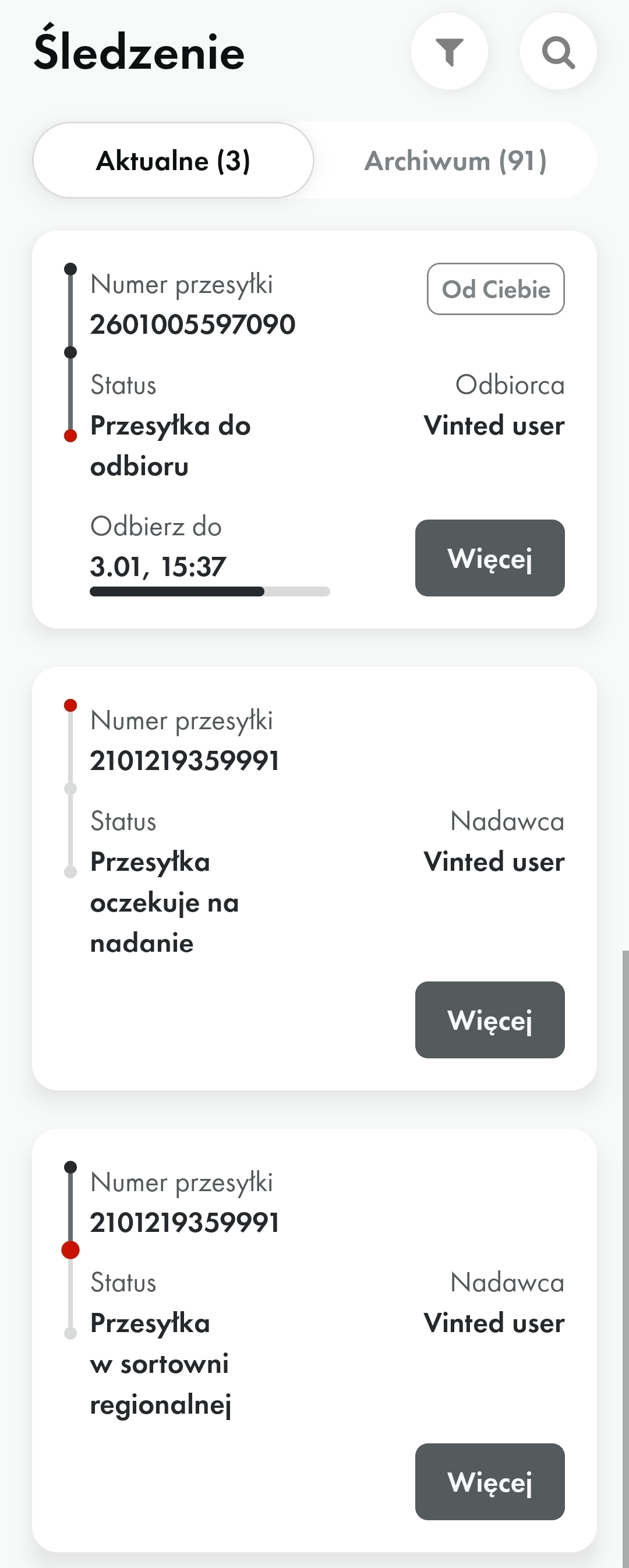The height and width of the screenshot is (1568, 629).
Task: Open status Przesyłka oczekuje na nadanie
Action: pyautogui.click(x=164, y=903)
